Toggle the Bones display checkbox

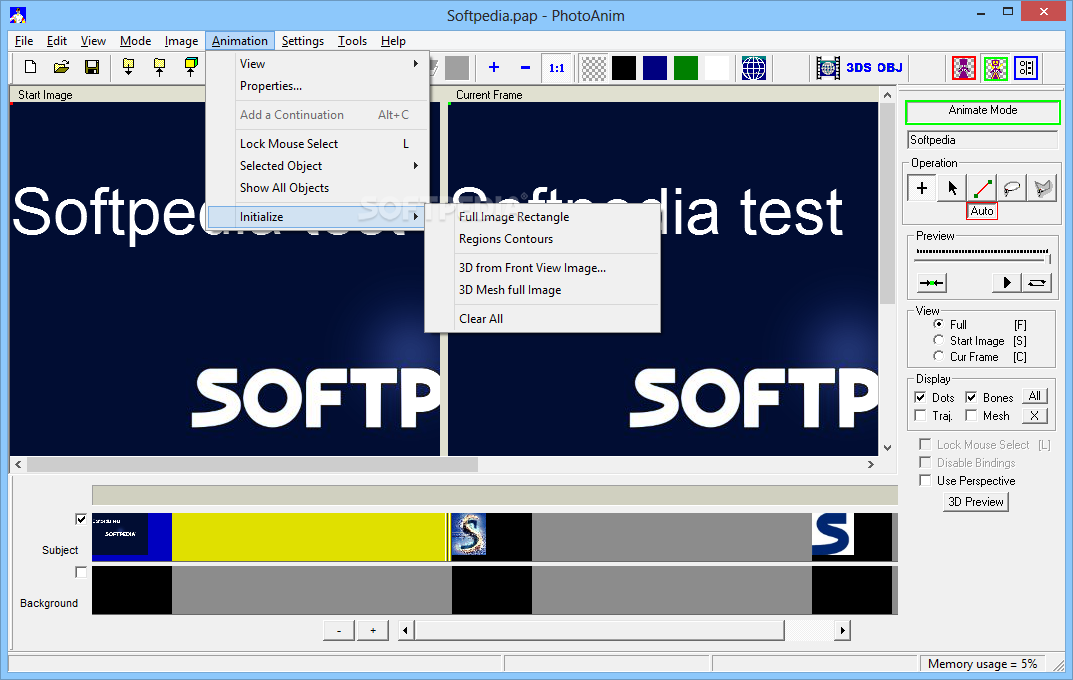click(x=971, y=397)
